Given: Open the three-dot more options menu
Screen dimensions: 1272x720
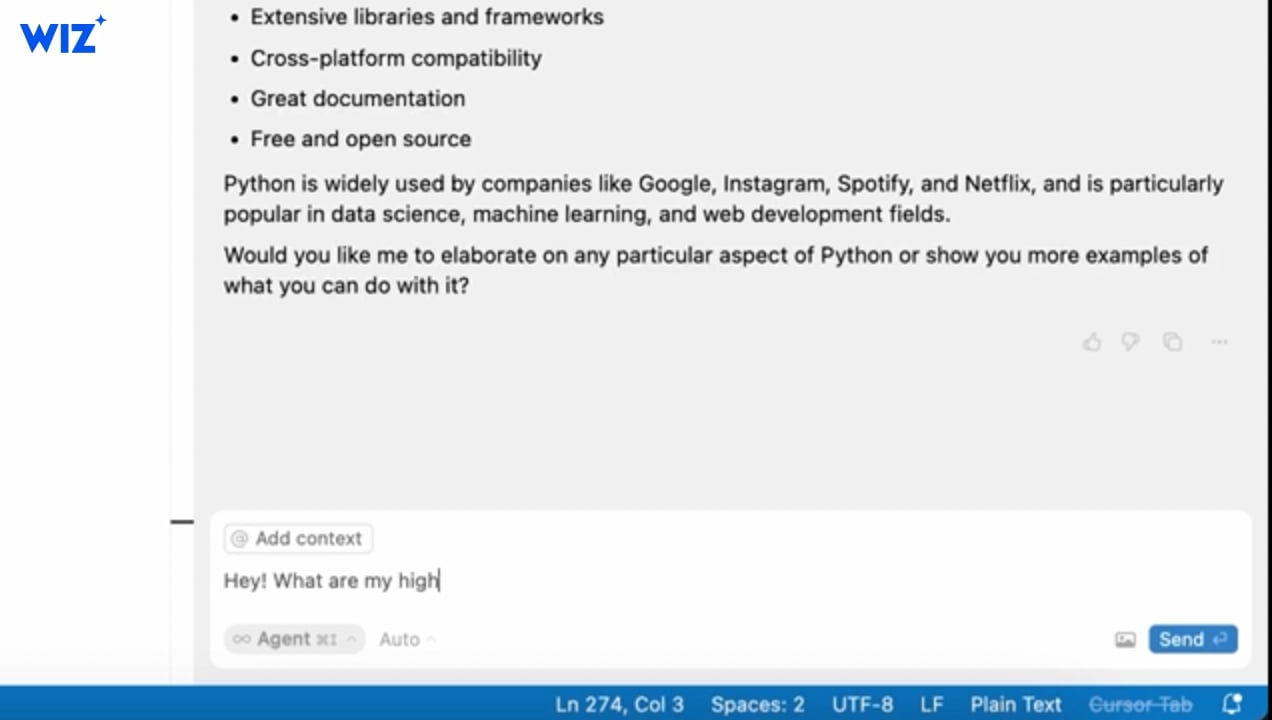Looking at the screenshot, I should (1219, 342).
